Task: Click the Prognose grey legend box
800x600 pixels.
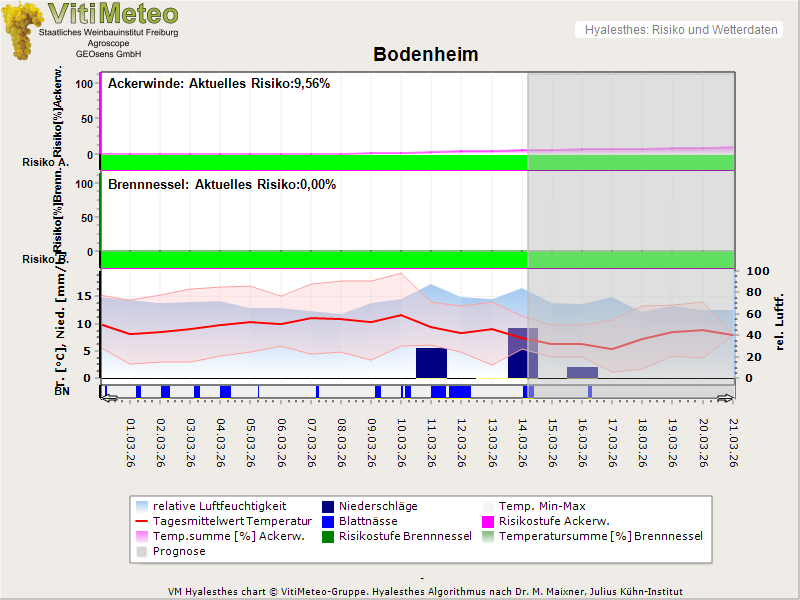Action: click(141, 552)
